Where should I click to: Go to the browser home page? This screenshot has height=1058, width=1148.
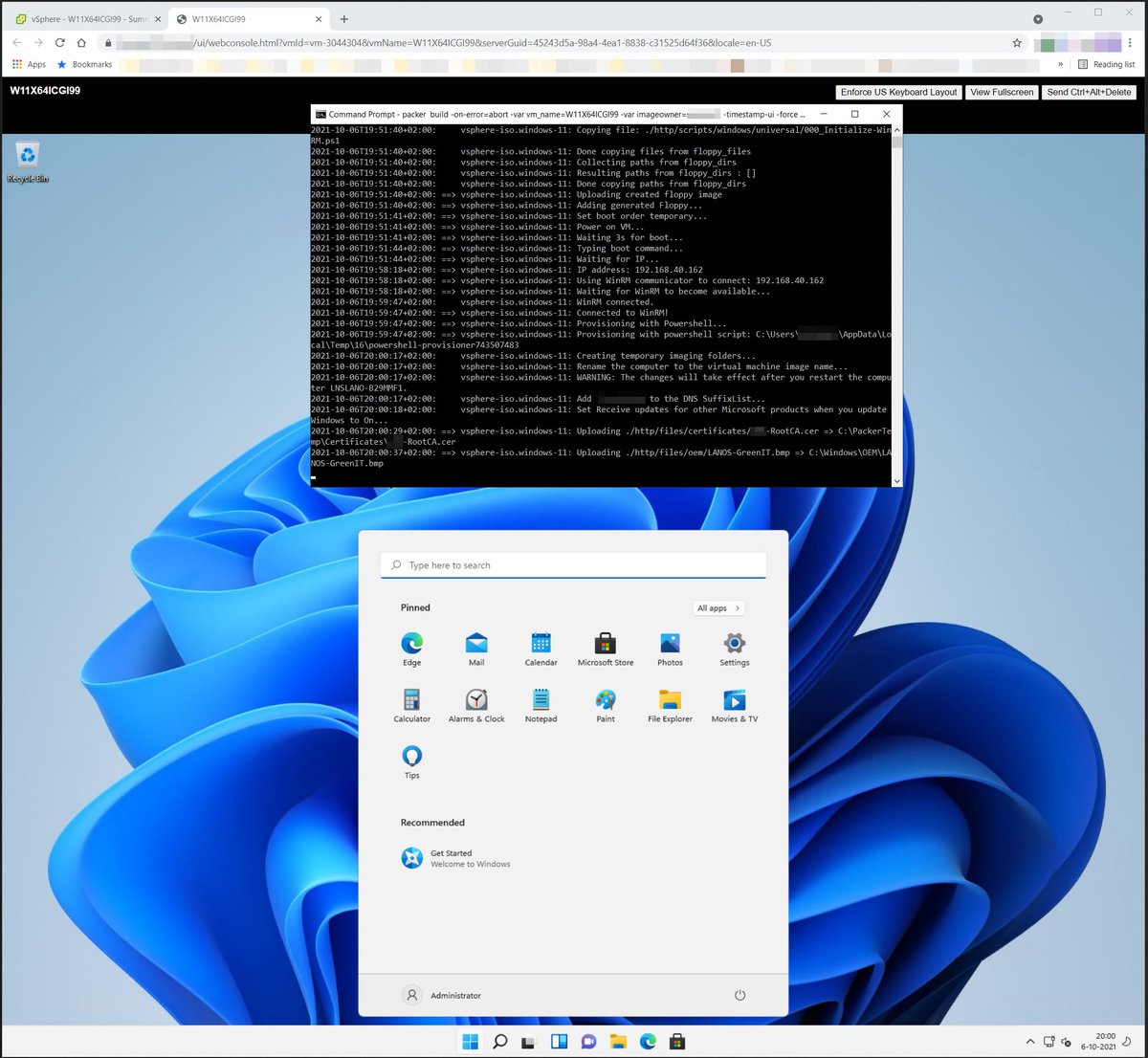(x=81, y=43)
